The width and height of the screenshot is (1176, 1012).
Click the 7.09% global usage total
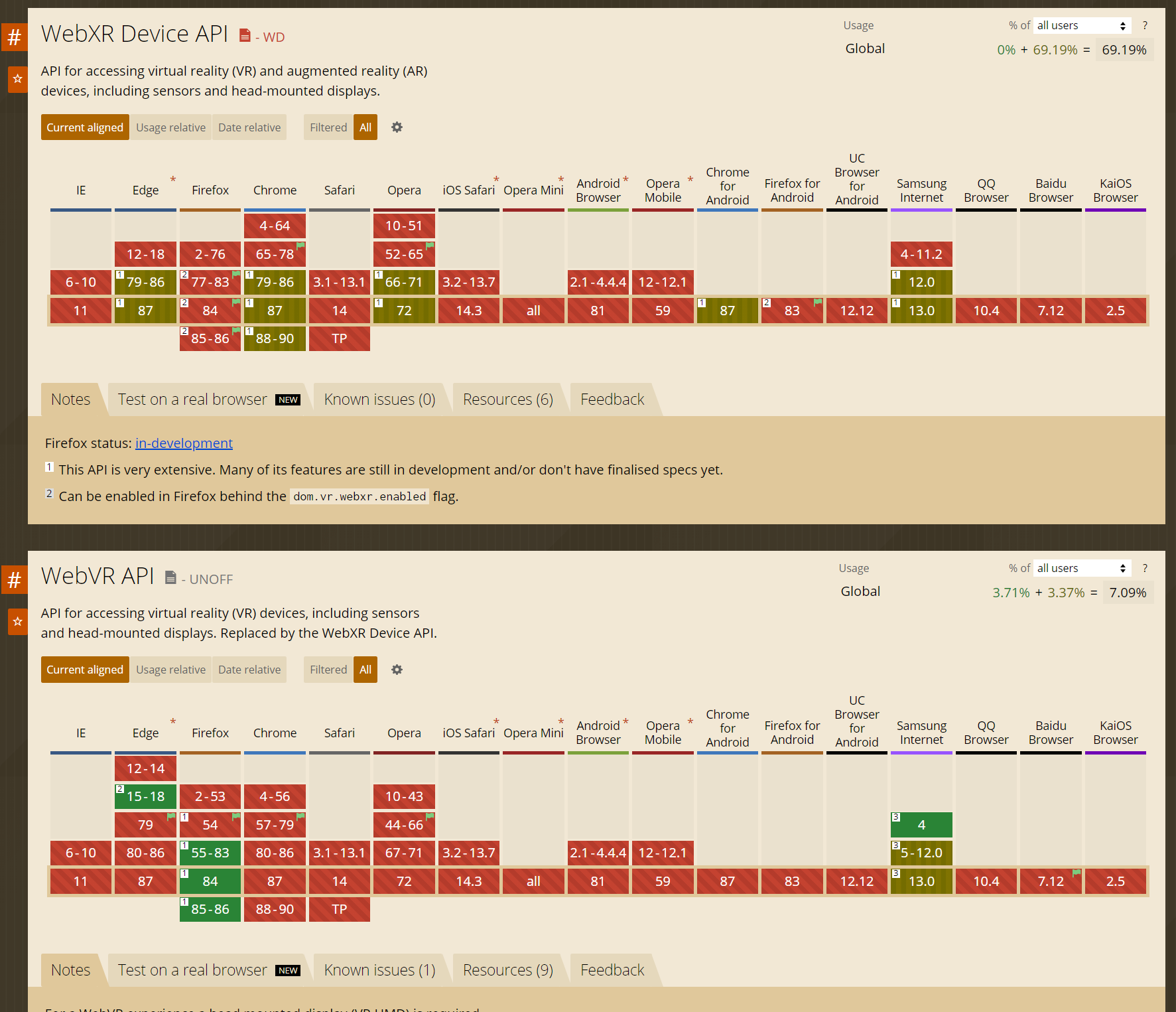tap(1128, 593)
